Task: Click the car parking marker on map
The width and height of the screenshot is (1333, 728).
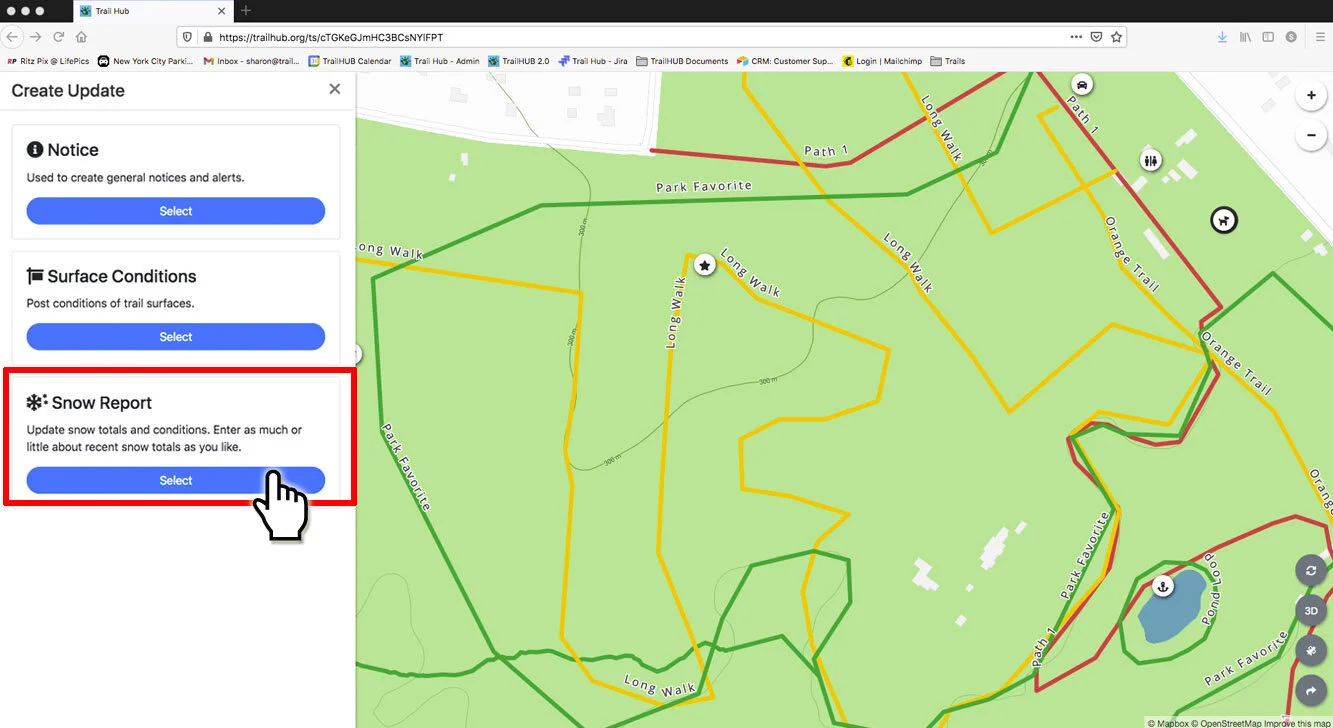Action: [x=1081, y=84]
